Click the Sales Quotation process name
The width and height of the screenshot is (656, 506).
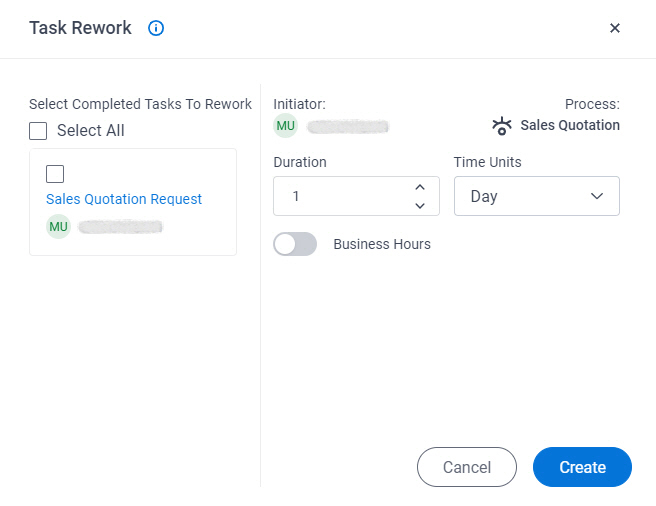click(570, 125)
